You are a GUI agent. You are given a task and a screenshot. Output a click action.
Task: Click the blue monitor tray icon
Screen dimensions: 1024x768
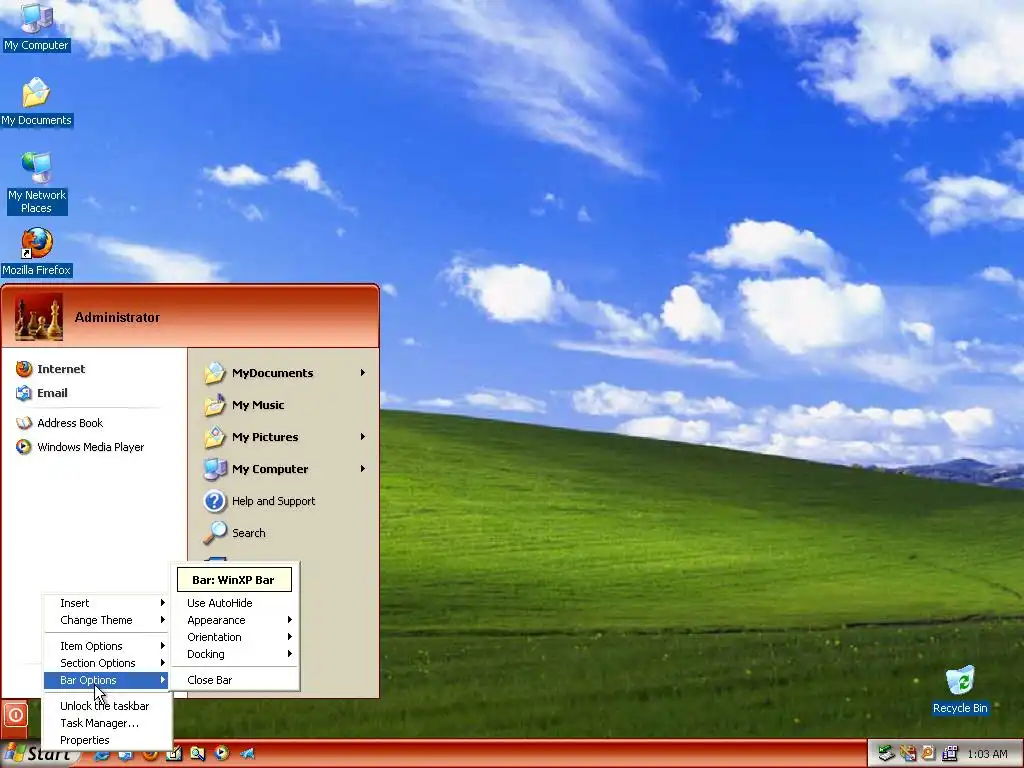[x=949, y=754]
